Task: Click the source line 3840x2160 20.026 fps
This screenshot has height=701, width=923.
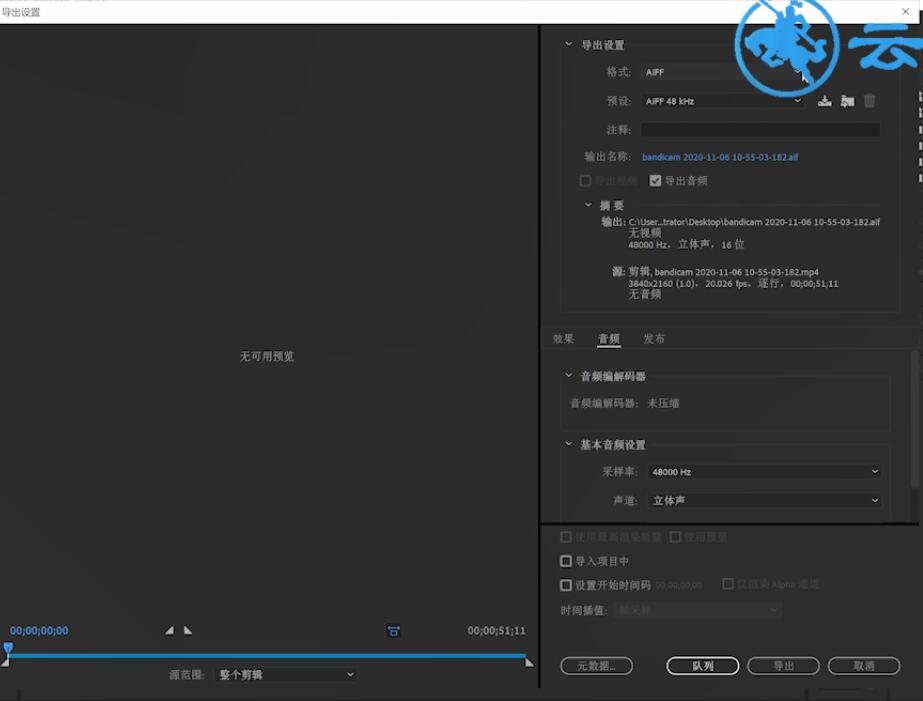Action: [733, 284]
